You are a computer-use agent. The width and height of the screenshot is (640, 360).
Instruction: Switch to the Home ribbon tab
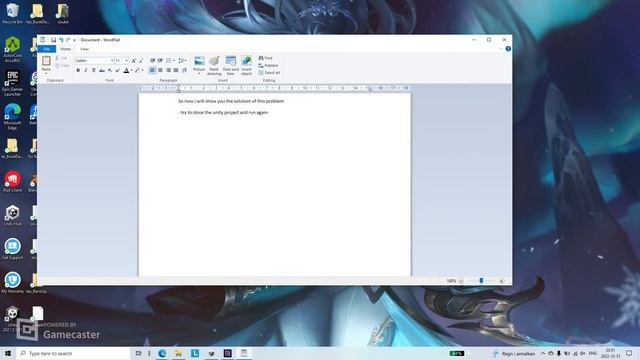66,49
